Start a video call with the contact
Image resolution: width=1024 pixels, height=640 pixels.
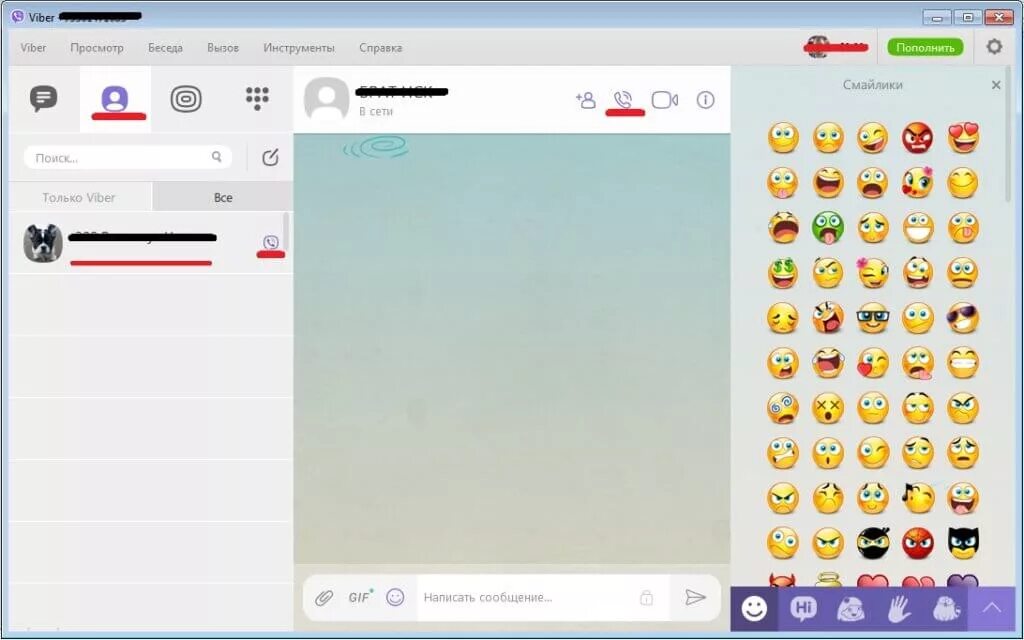665,100
